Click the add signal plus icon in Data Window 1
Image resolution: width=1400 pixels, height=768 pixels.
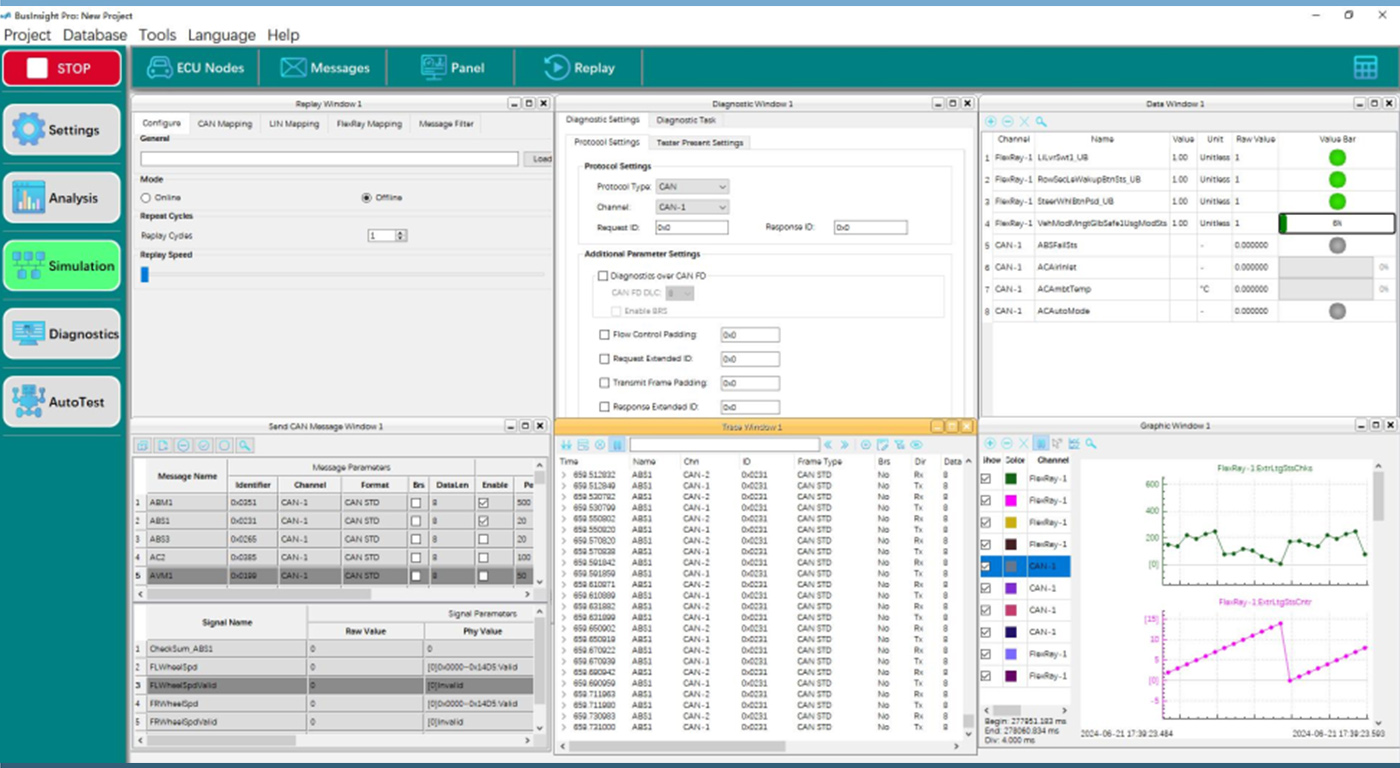(990, 121)
